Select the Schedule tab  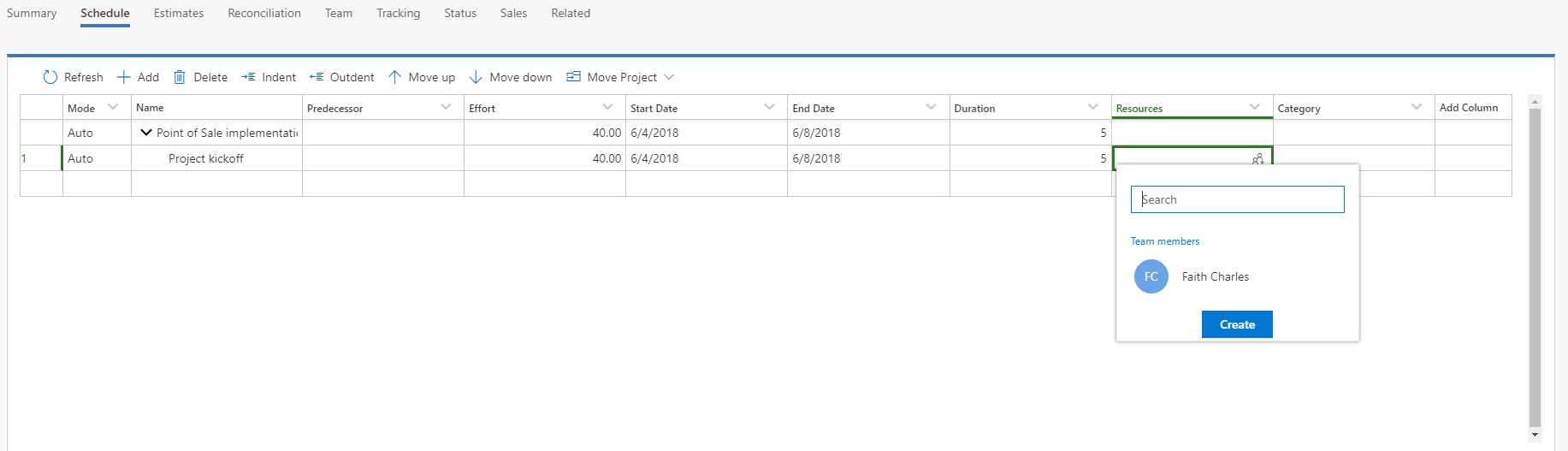point(105,13)
